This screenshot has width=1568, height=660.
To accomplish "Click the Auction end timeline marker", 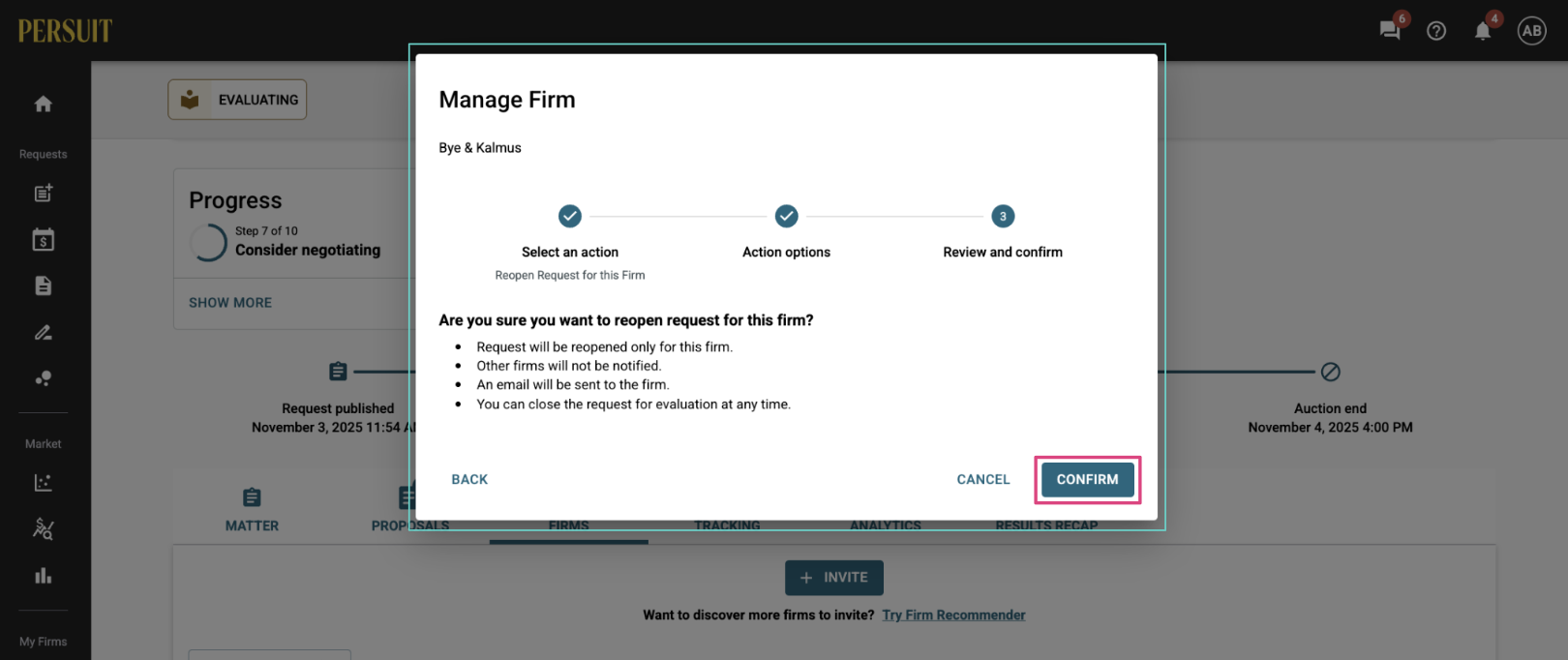I will [1331, 372].
